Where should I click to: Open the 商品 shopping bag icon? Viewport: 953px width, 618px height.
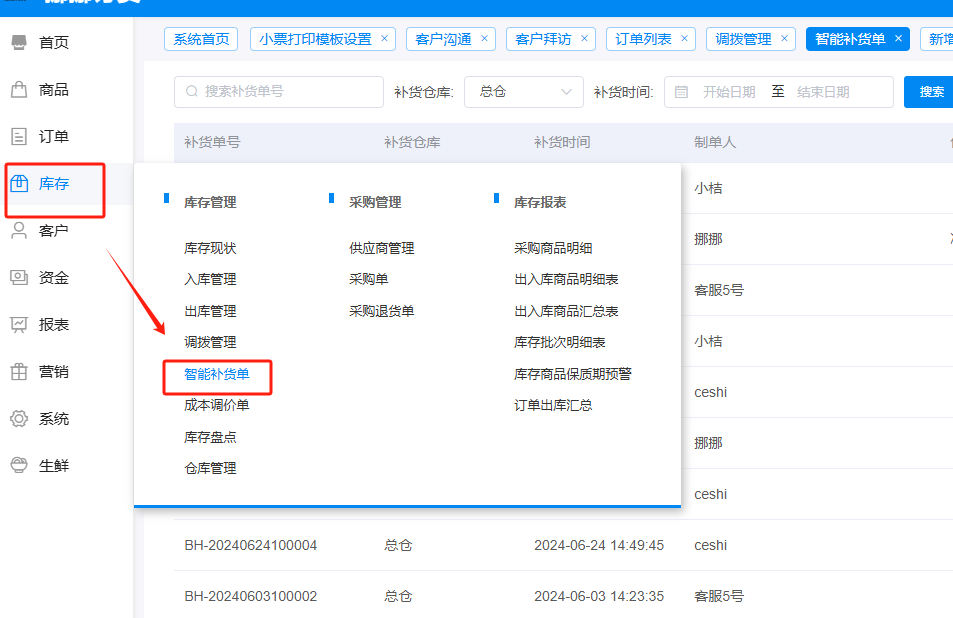tap(19, 90)
